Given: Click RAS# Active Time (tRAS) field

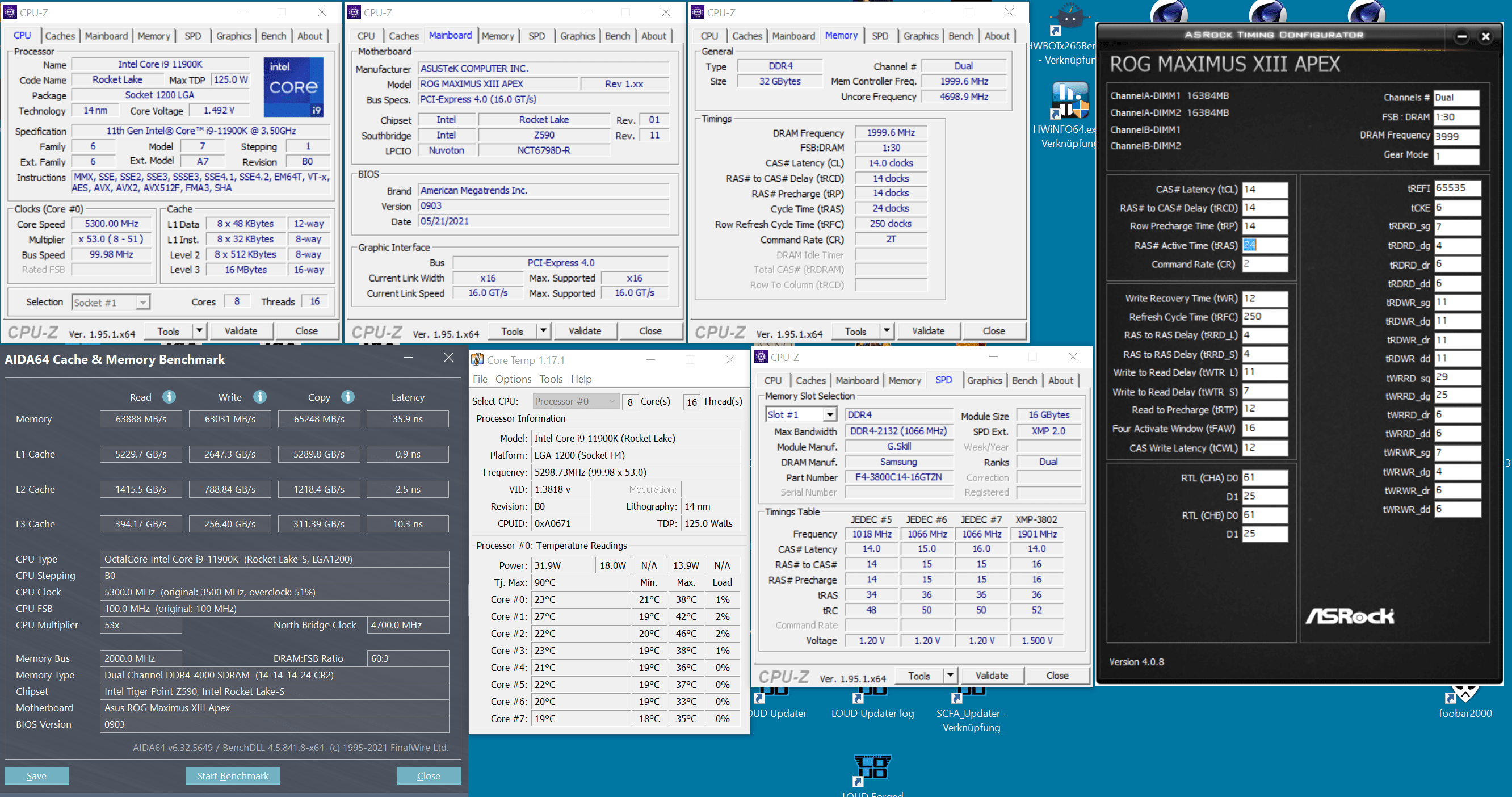Looking at the screenshot, I should click(x=1265, y=245).
